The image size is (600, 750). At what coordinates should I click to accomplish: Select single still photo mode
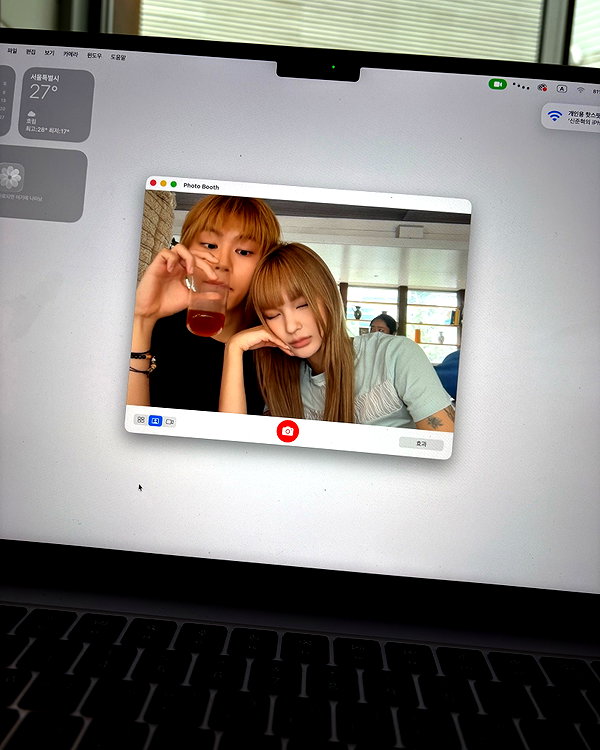[155, 420]
